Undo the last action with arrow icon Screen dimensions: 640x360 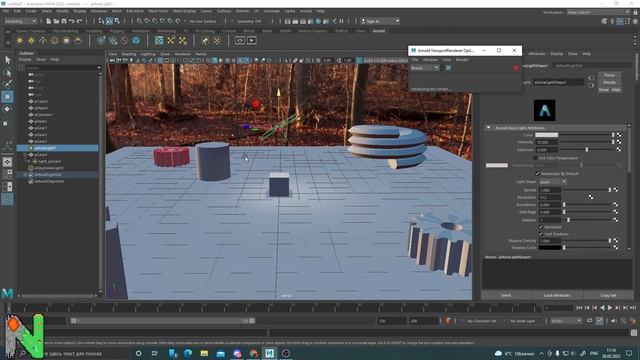click(x=72, y=21)
